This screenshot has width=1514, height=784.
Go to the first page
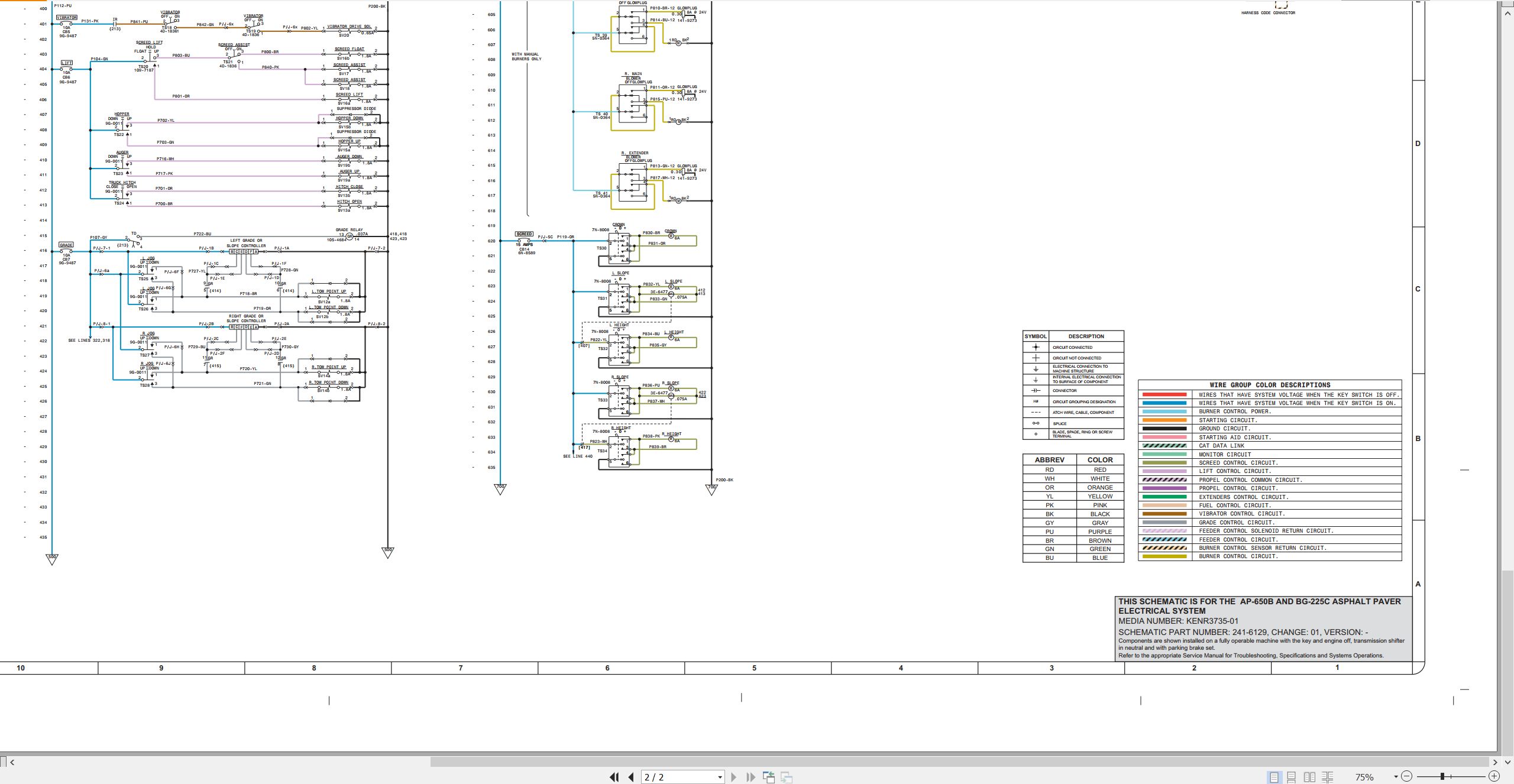point(614,777)
